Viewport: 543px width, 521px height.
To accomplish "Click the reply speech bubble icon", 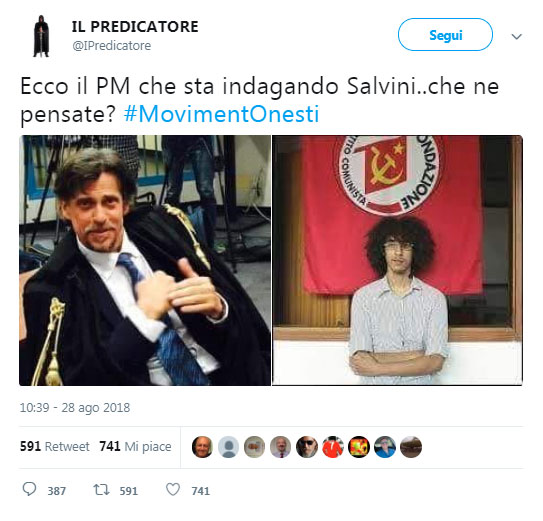I will (x=29, y=489).
